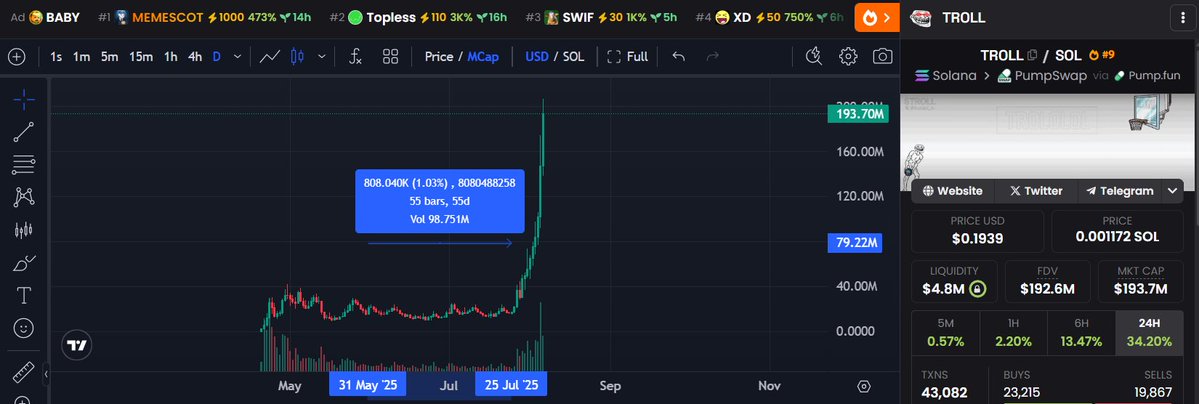Expand more social links chevron
1199x404 pixels.
pyautogui.click(x=1172, y=191)
